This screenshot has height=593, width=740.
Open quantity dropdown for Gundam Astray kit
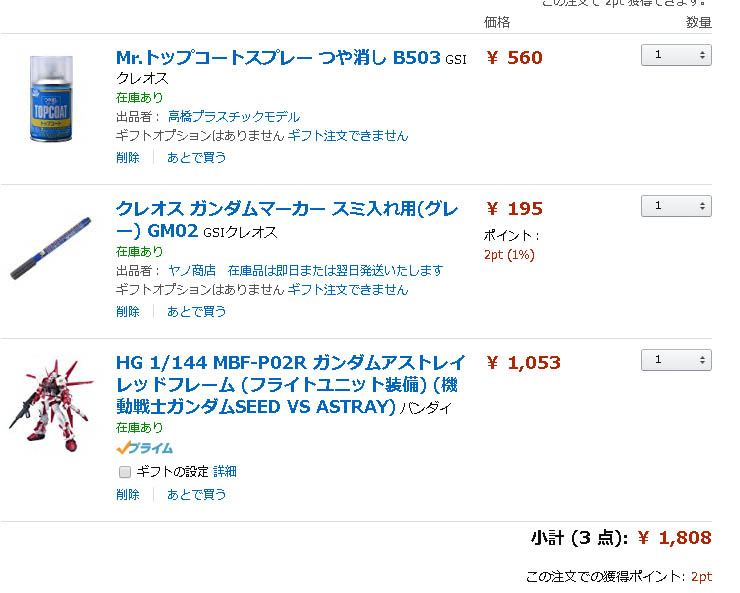[676, 360]
